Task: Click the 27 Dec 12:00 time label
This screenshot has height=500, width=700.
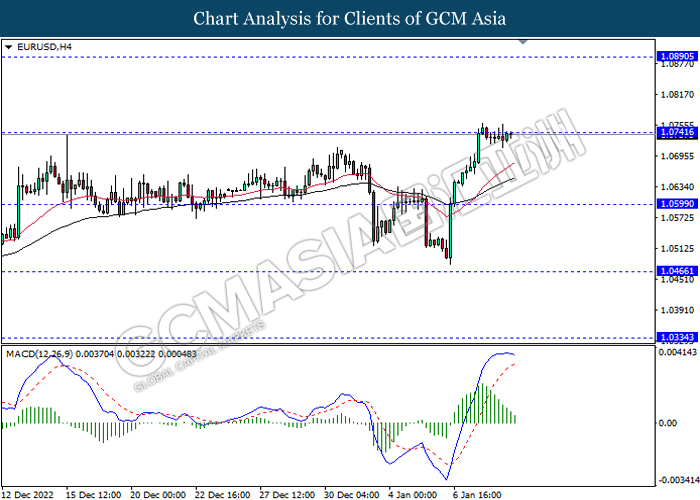Action: click(x=287, y=495)
